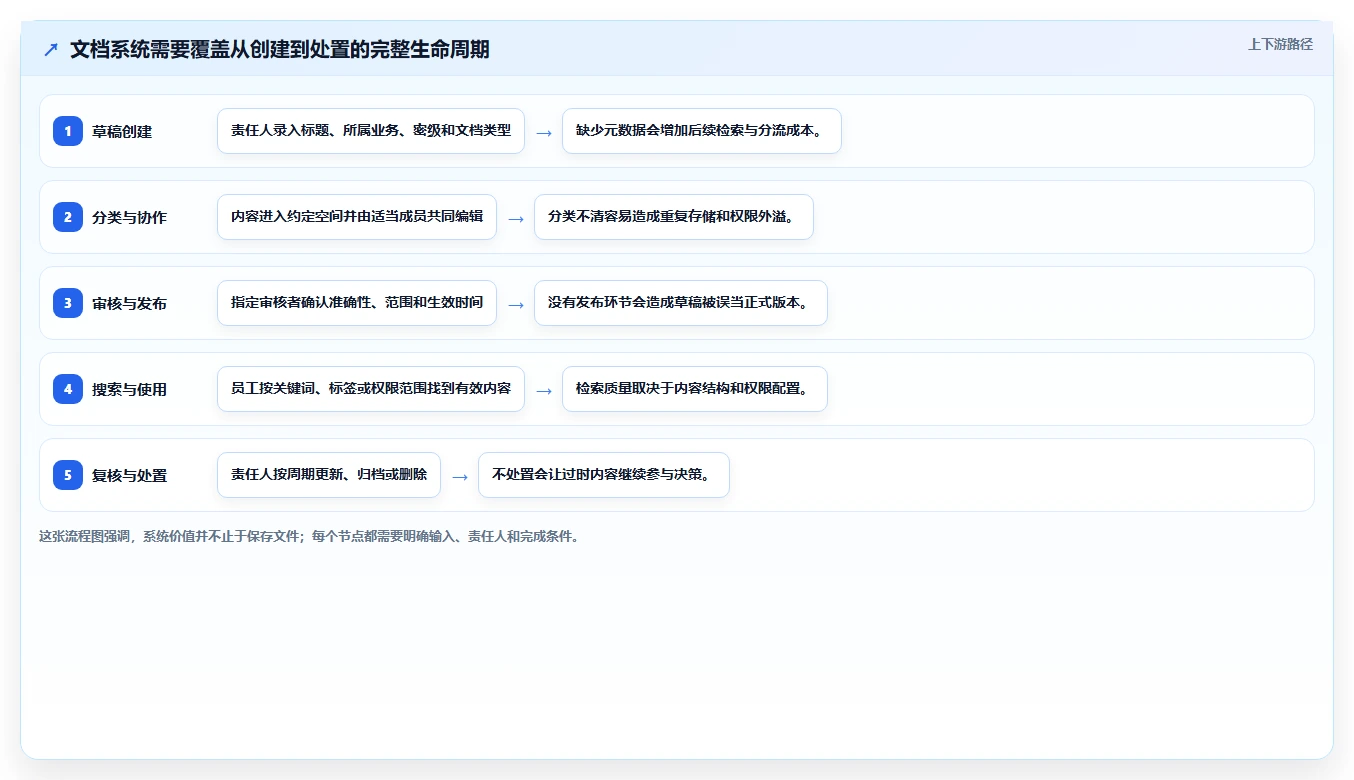
Task: Click the box 没有发布环节会造成草稿被误当正式版本
Action: tap(681, 303)
